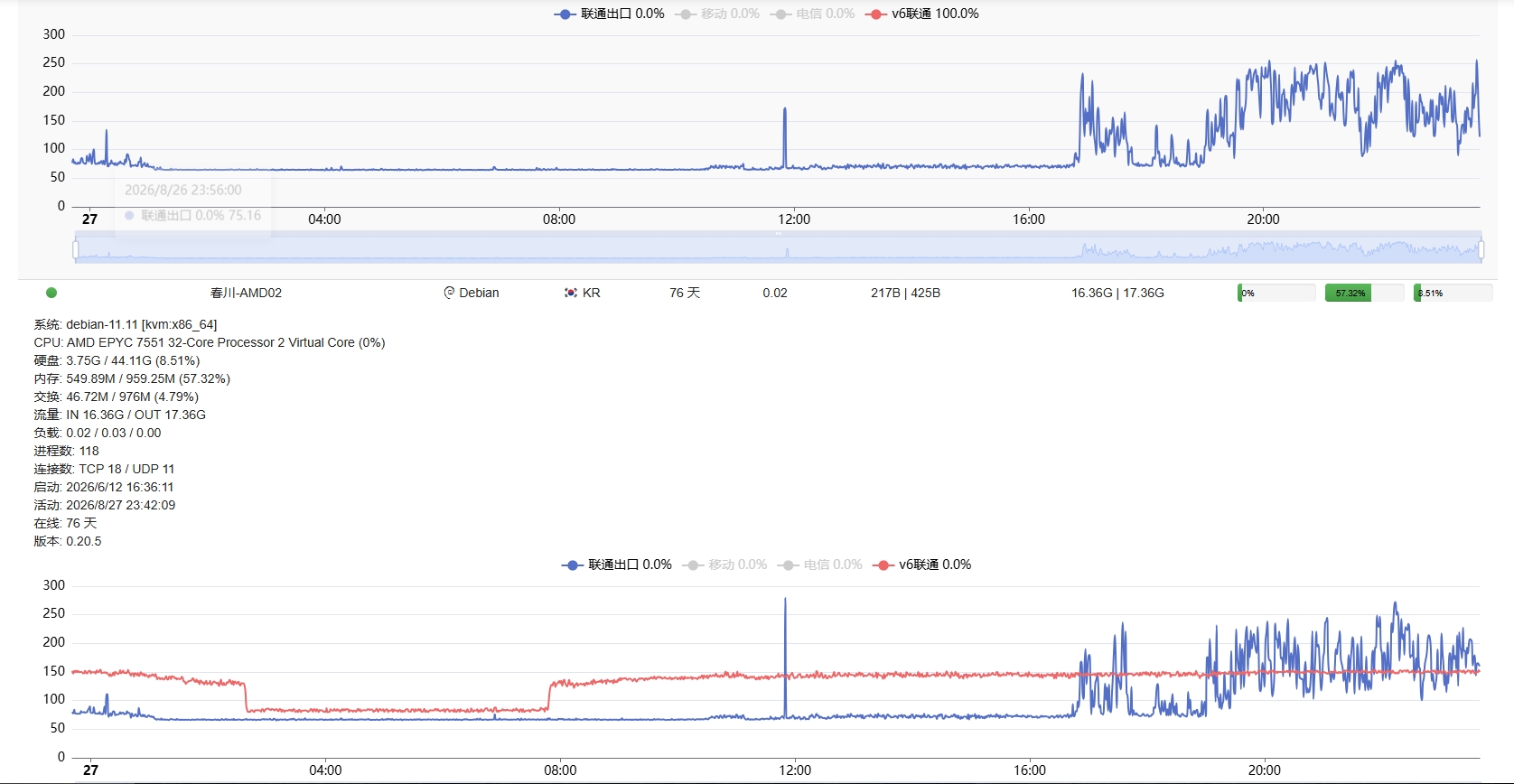Click right handle of the zoom slider
Viewport: 1514px width, 784px height.
(x=1481, y=248)
